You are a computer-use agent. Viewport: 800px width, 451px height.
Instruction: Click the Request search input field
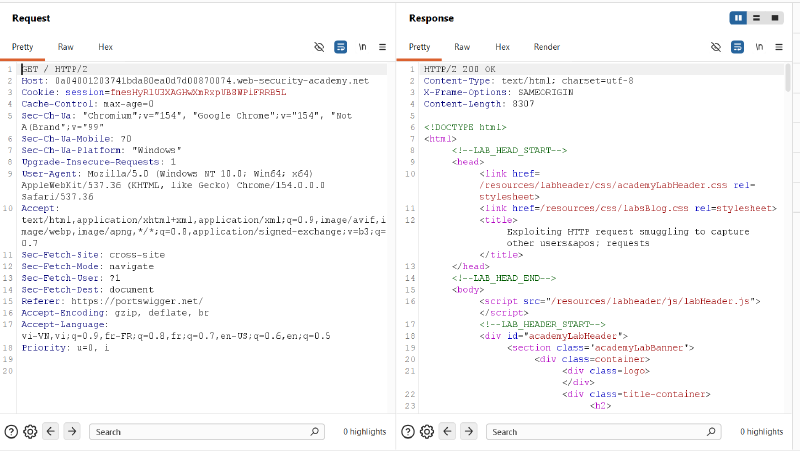tap(207, 432)
